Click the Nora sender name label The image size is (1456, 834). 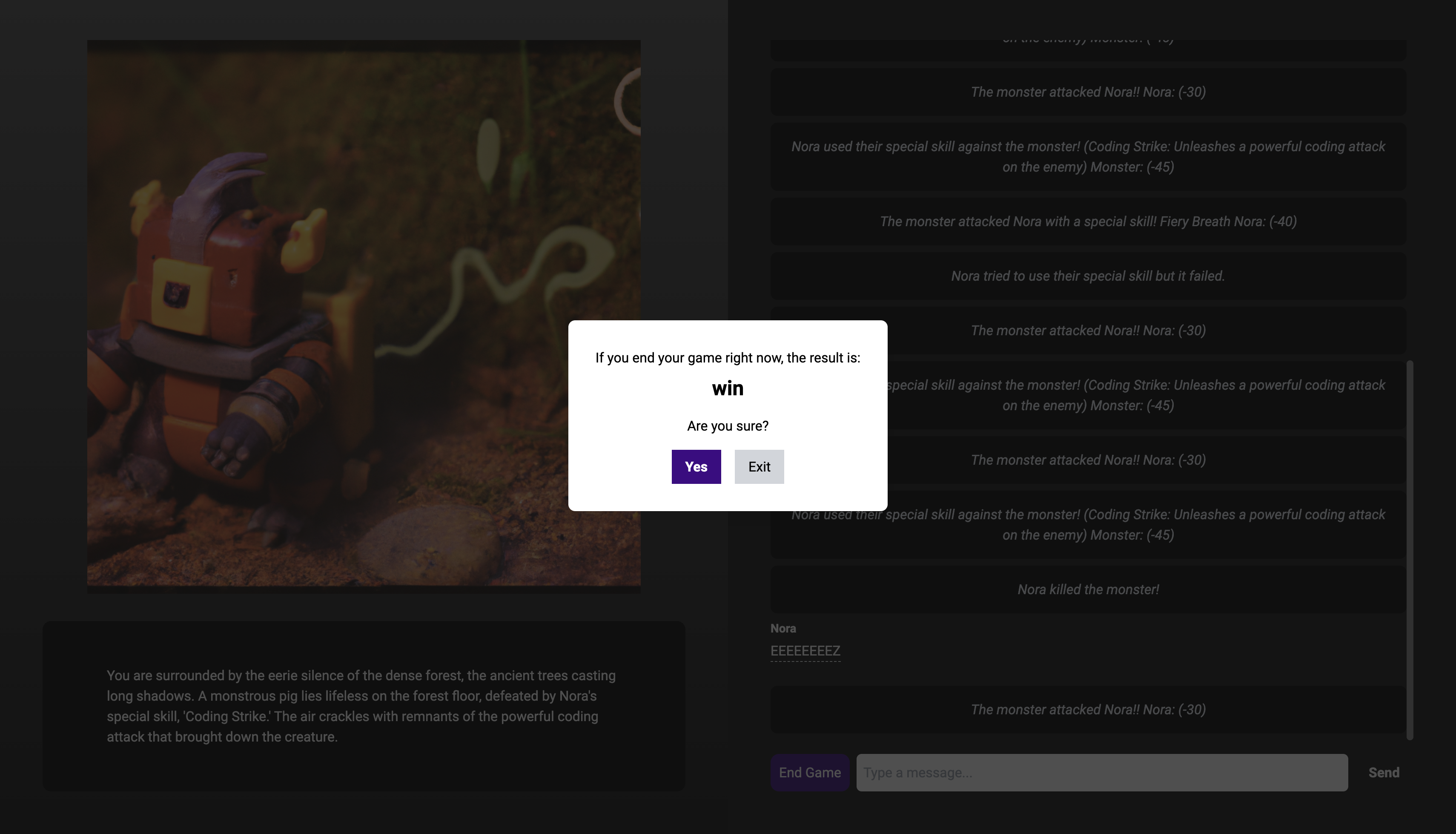click(x=783, y=628)
